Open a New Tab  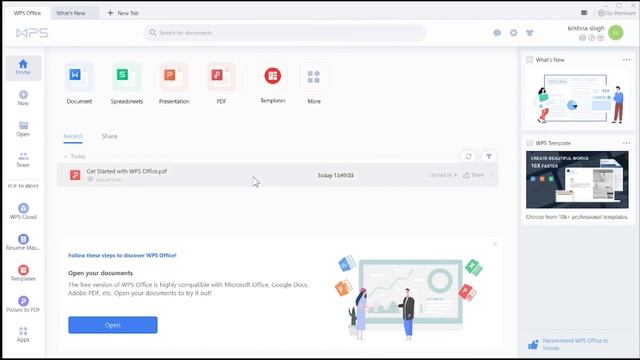click(123, 13)
